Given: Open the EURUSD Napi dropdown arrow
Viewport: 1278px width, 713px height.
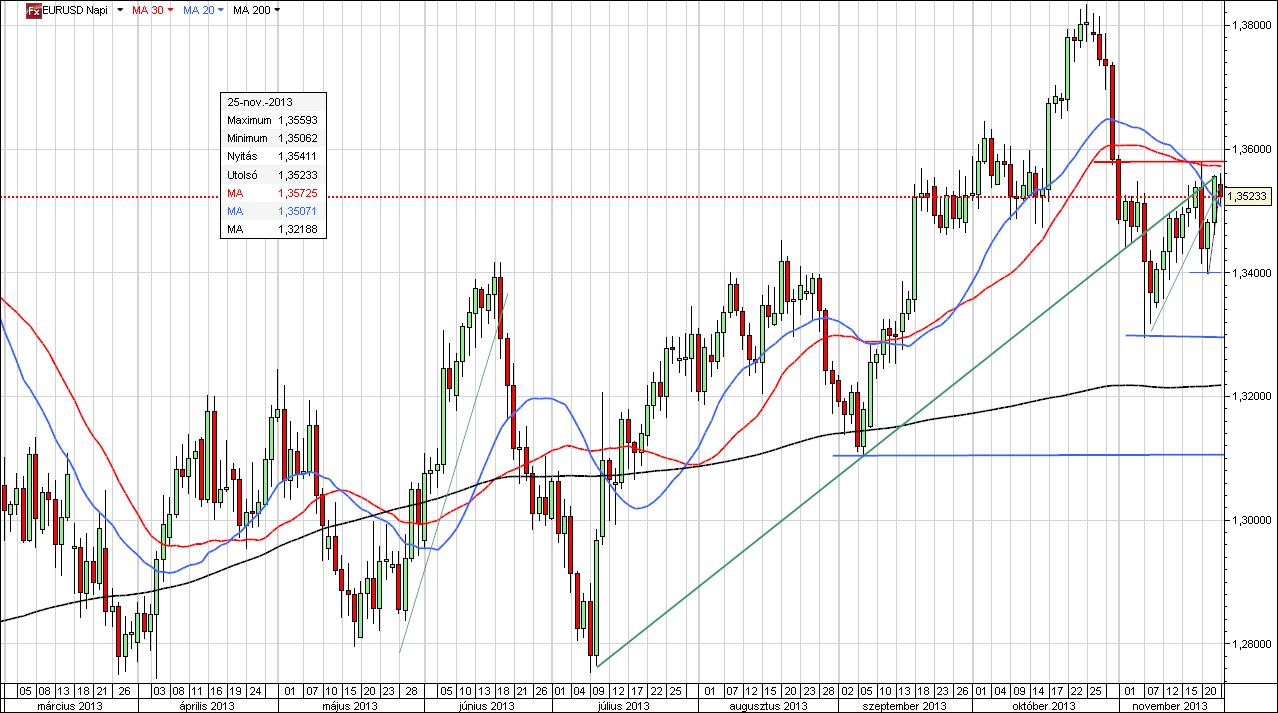Looking at the screenshot, I should [x=121, y=10].
